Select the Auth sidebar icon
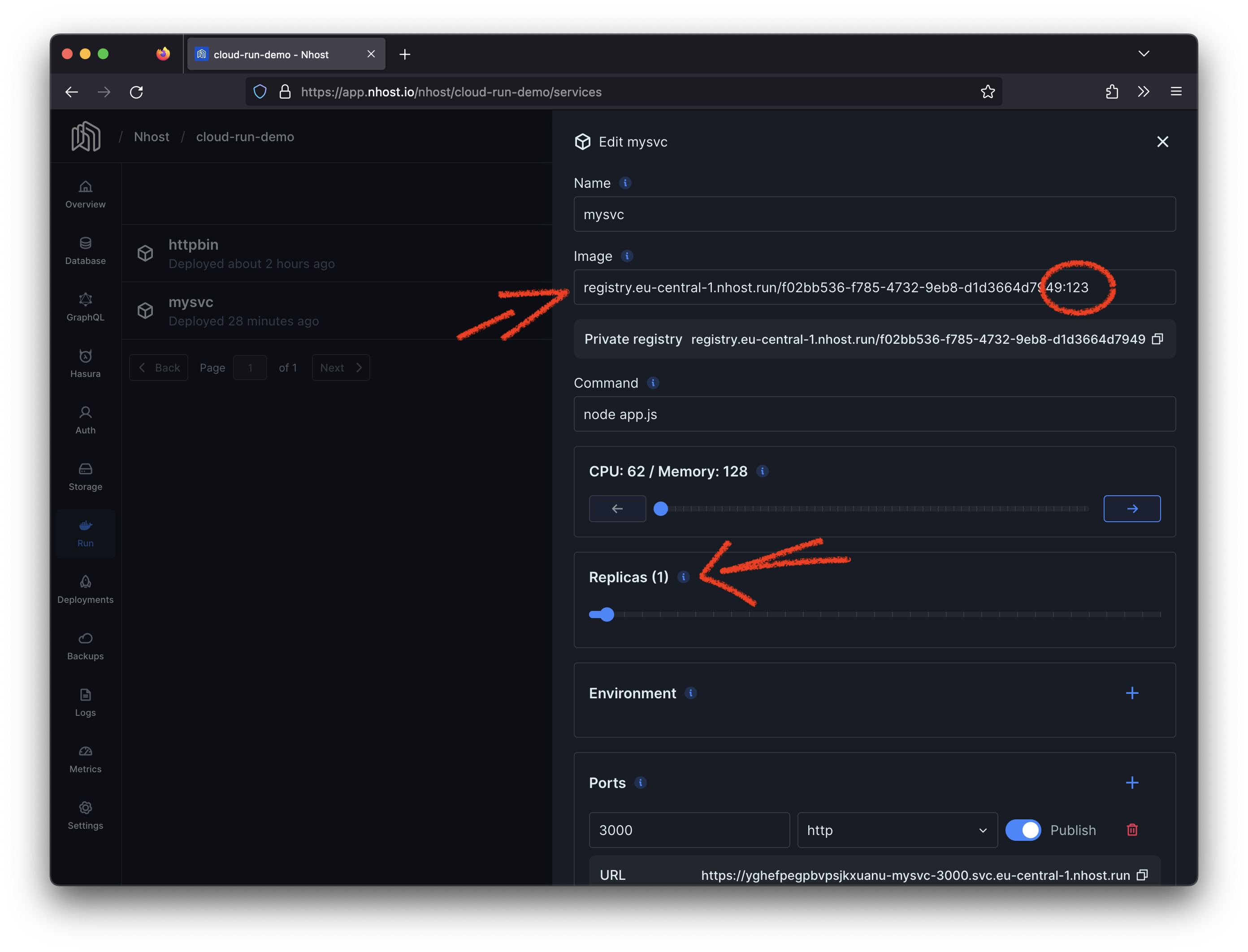The width and height of the screenshot is (1248, 952). [85, 420]
